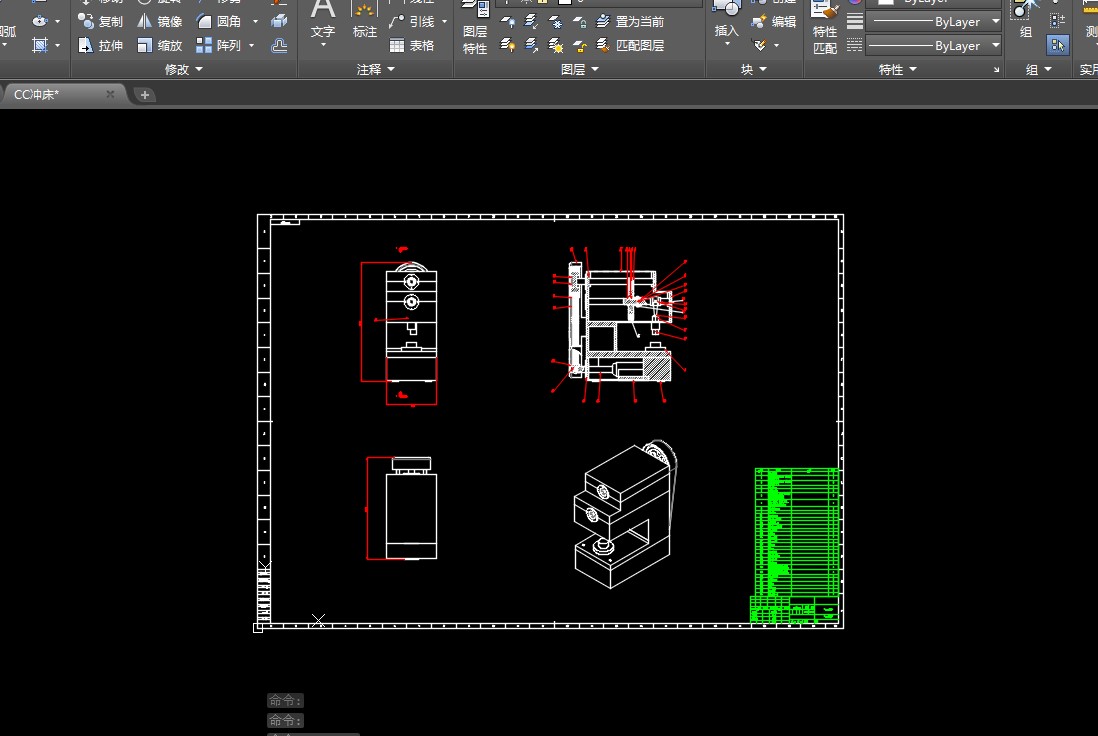Viewport: 1098px width, 736px height.
Task: Select the 复制 (Copy) tool
Action: (x=100, y=22)
